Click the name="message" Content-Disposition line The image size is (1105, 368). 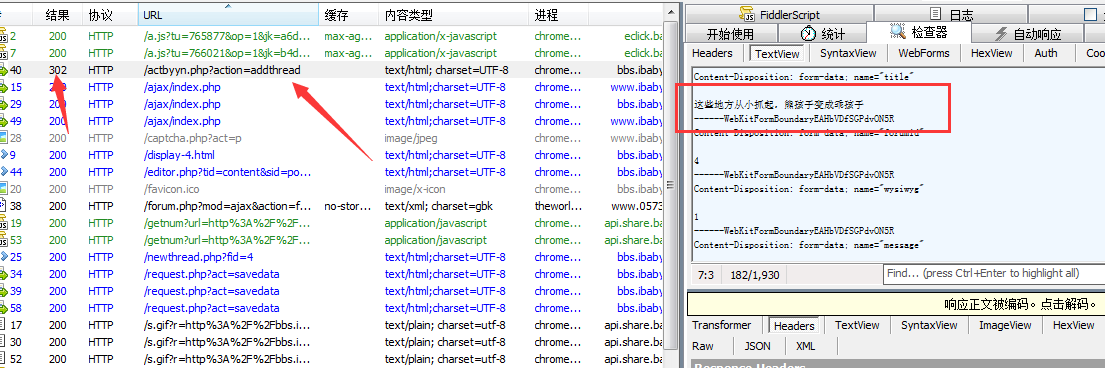click(x=808, y=245)
